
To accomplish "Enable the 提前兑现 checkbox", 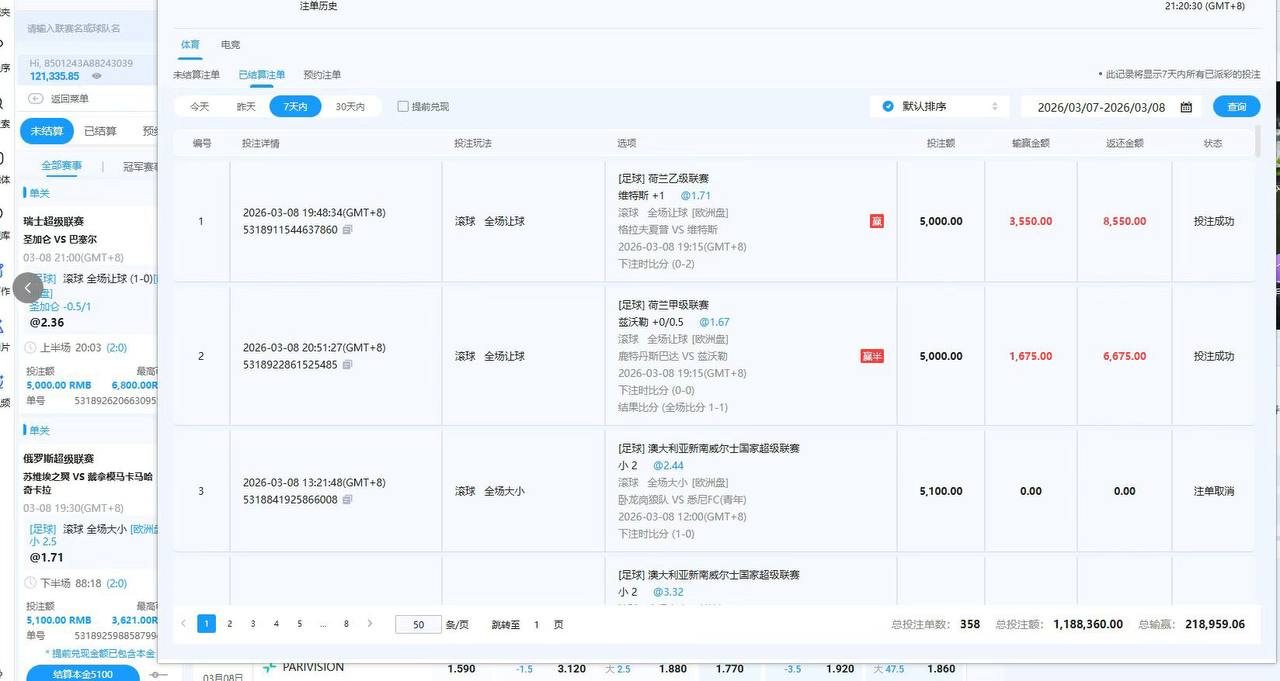I will tap(403, 107).
